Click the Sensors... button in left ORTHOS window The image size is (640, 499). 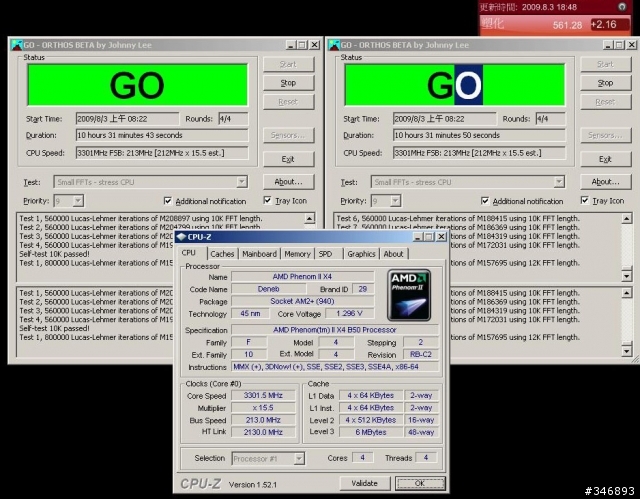pyautogui.click(x=289, y=135)
